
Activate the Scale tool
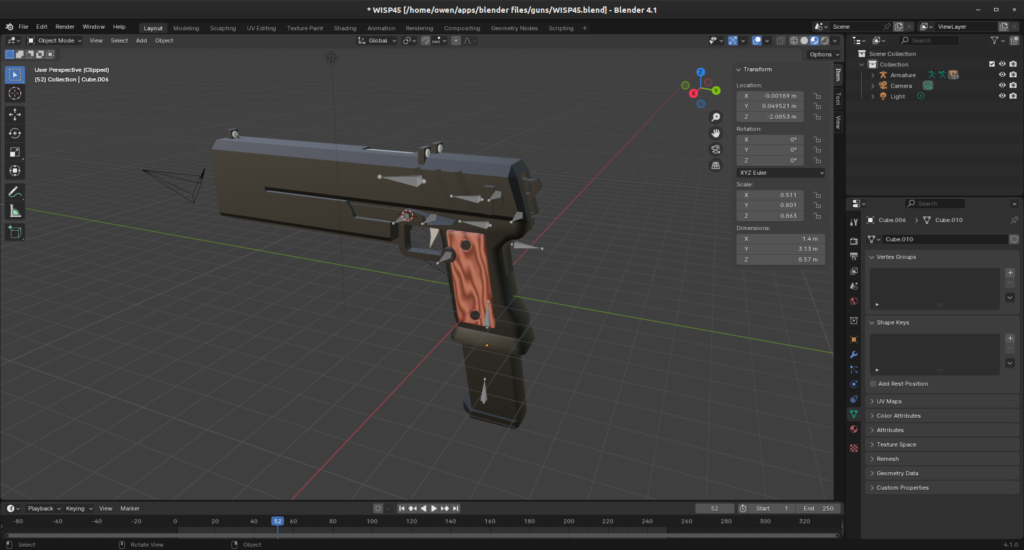coord(14,152)
